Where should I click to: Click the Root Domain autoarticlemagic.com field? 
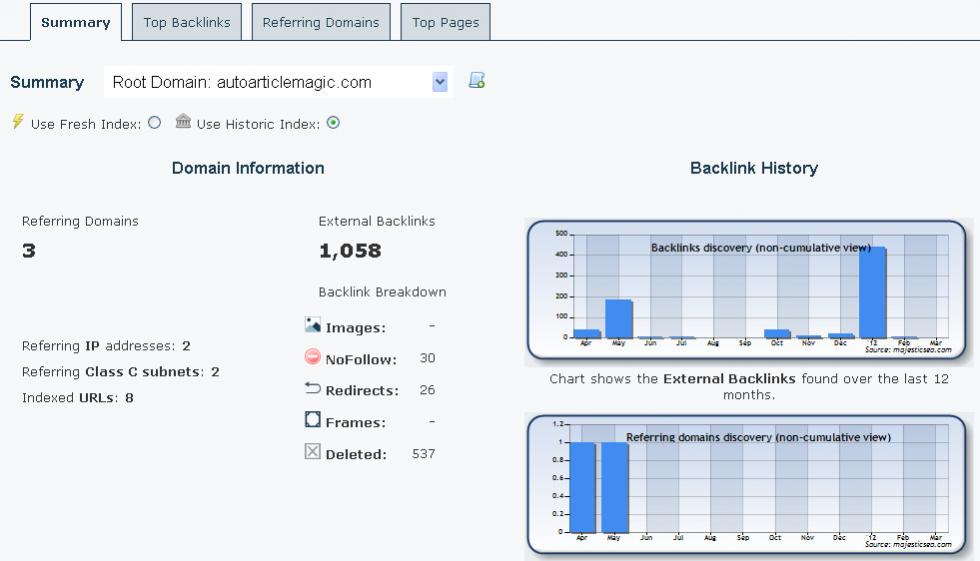click(278, 82)
